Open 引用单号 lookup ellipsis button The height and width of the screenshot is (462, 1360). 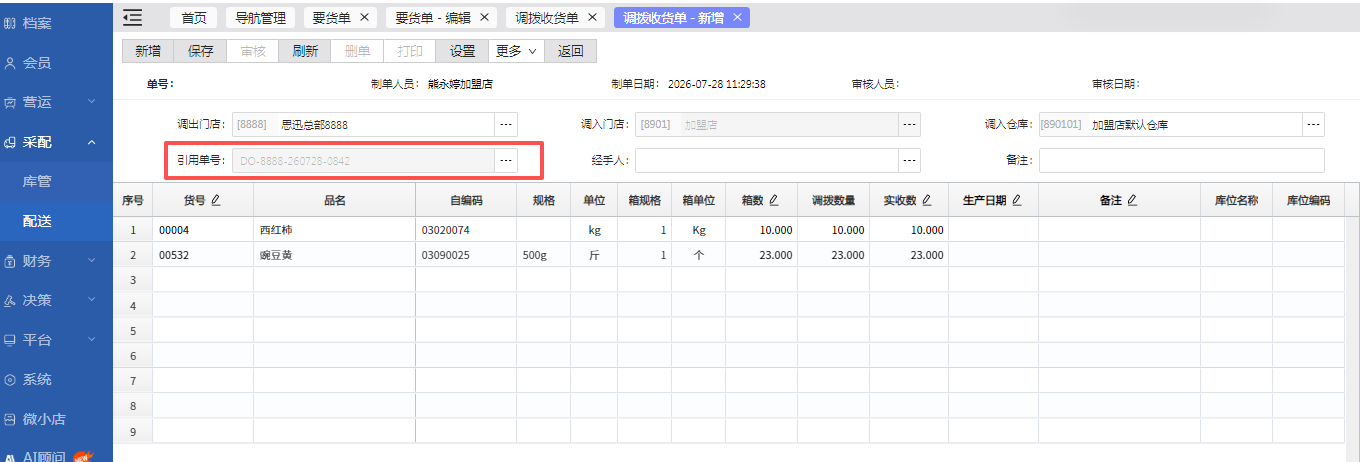(506, 160)
